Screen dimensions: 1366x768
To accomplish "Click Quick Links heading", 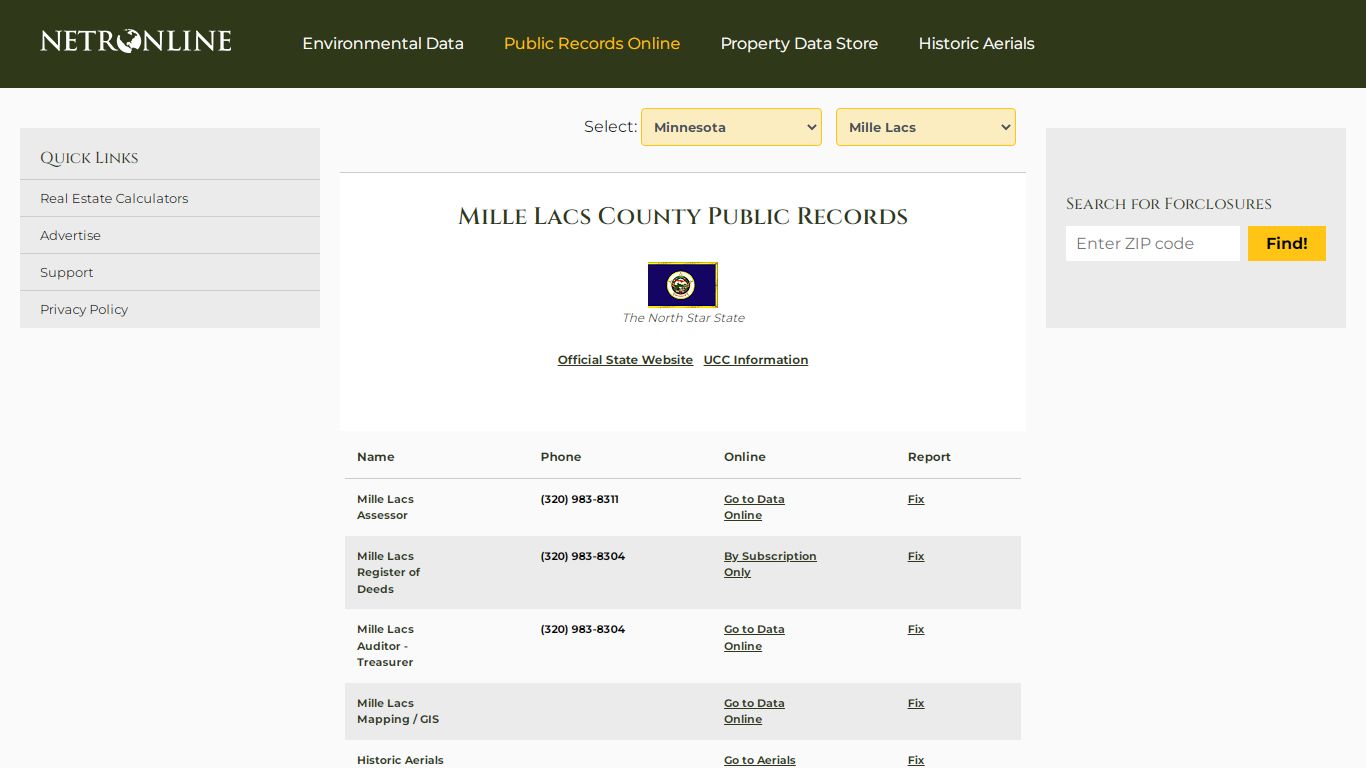I will pyautogui.click(x=89, y=158).
